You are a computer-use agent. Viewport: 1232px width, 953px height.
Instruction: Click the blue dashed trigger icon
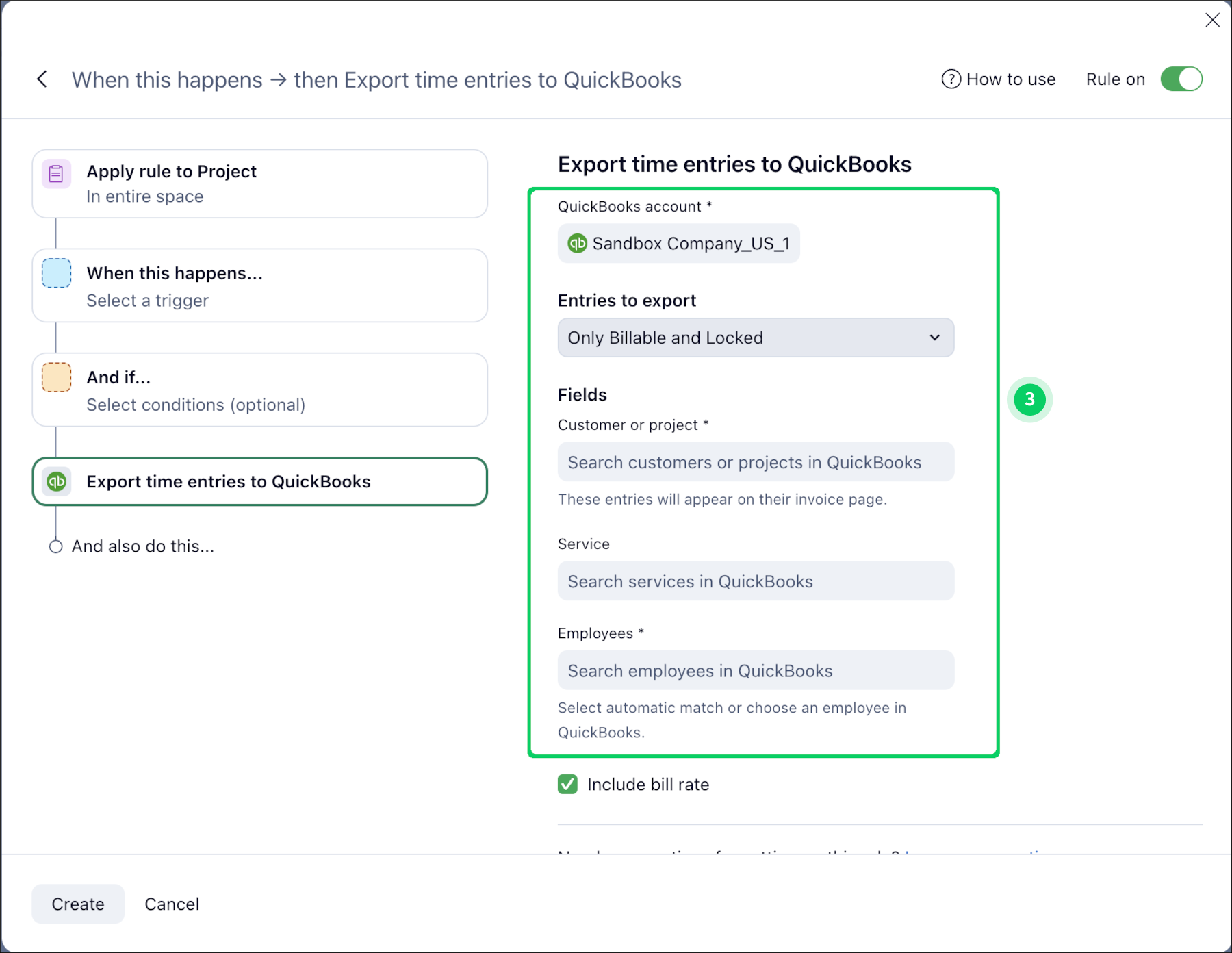tap(56, 273)
